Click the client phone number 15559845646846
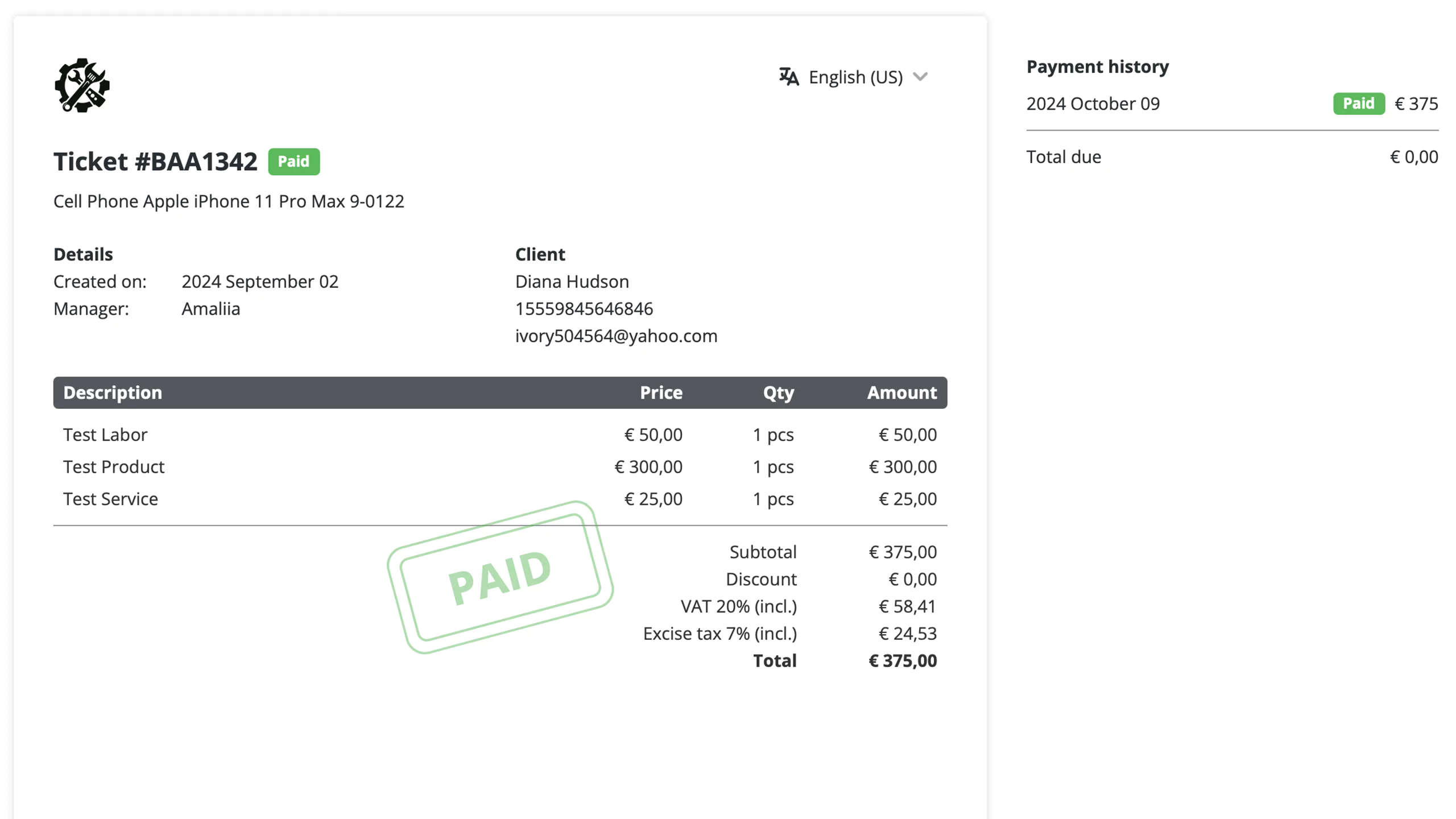 point(584,309)
